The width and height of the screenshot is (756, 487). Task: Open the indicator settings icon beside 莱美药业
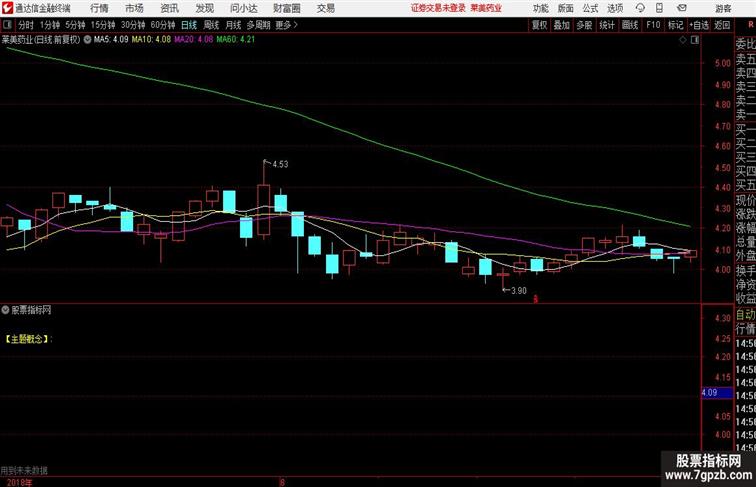pos(87,40)
